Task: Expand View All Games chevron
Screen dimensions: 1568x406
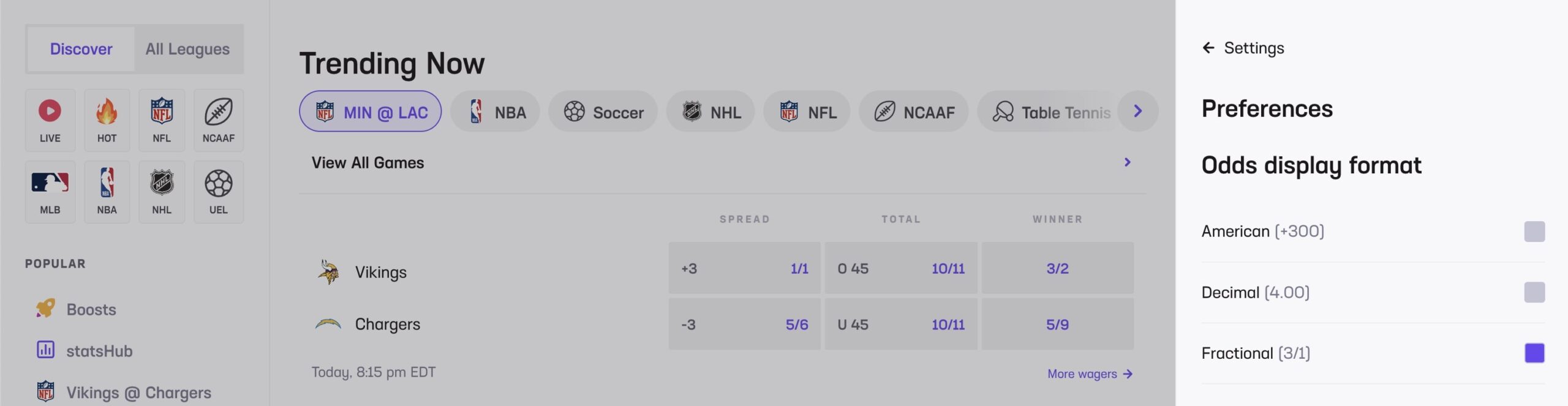Action: click(1127, 162)
